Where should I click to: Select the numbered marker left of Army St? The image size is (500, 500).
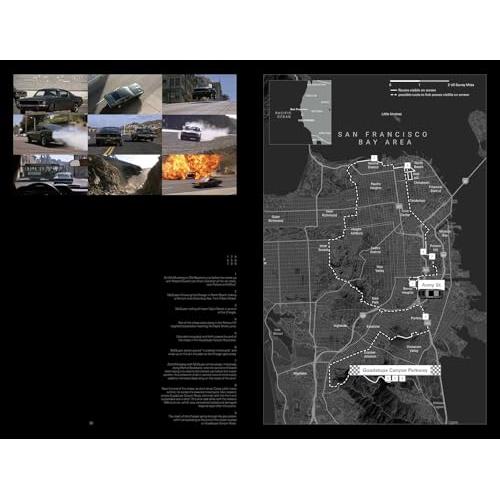[413, 284]
